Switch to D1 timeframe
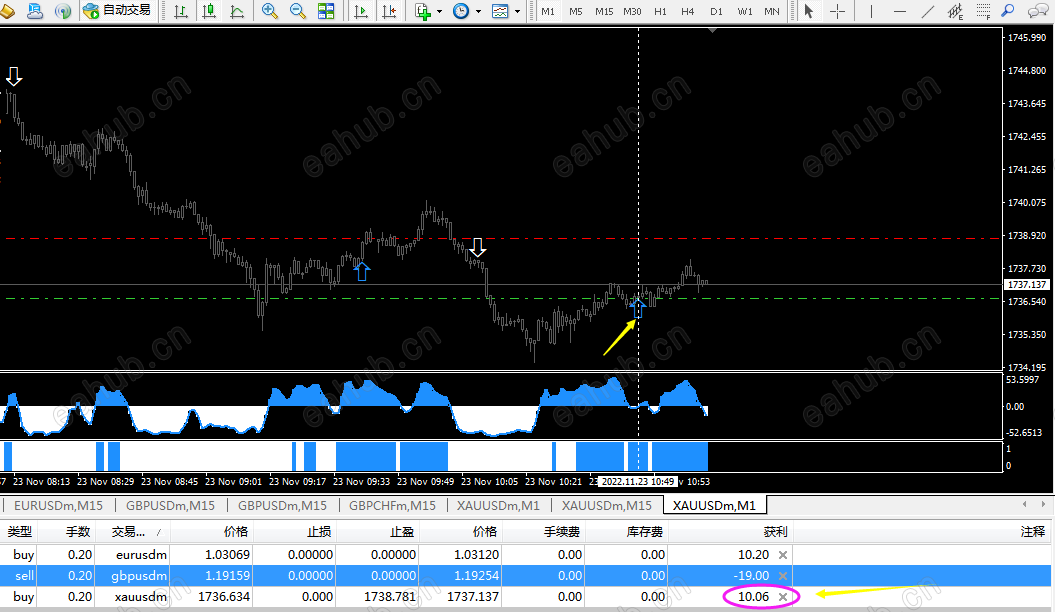The width and height of the screenshot is (1055, 612). coord(716,11)
